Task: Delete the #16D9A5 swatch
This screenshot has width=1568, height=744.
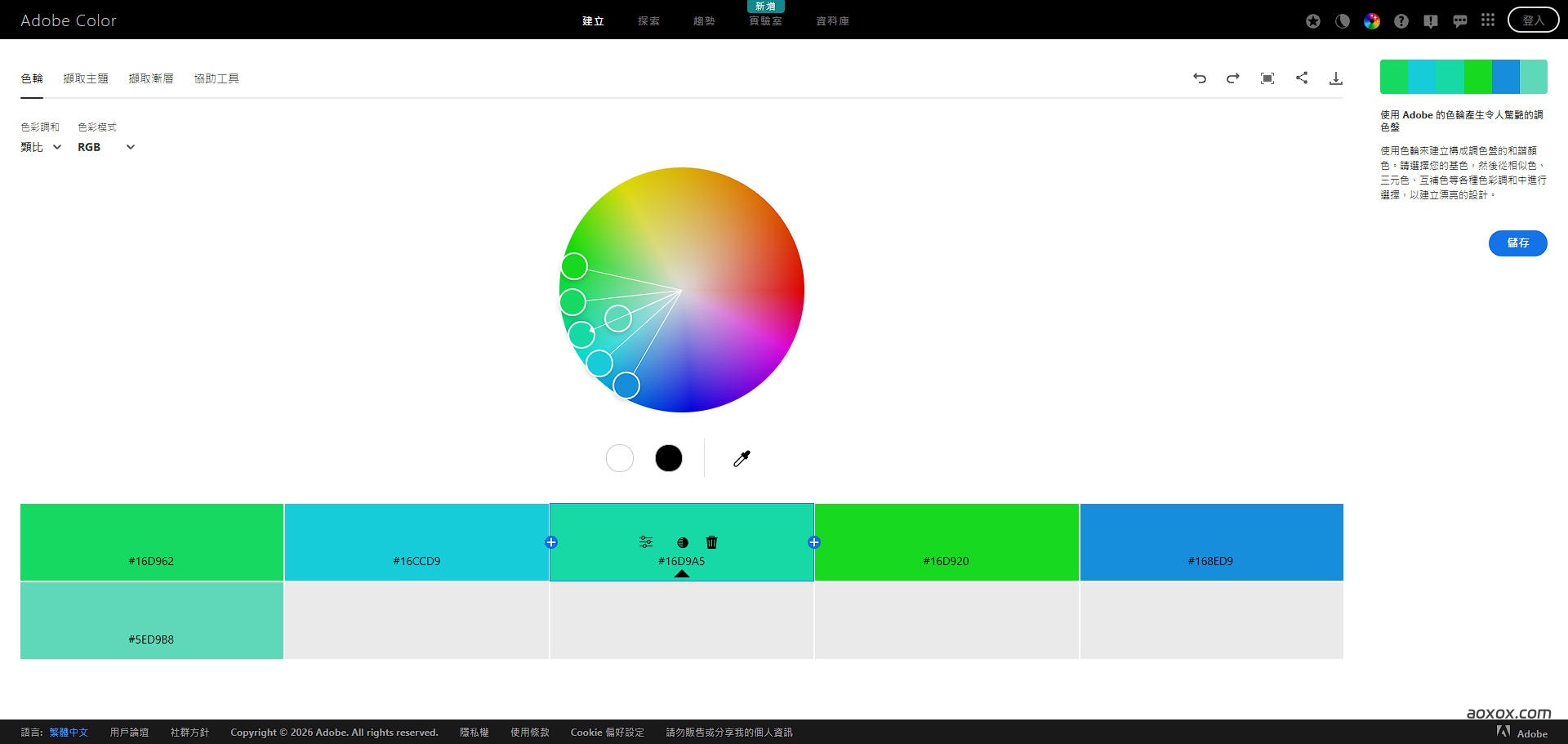Action: (x=710, y=541)
